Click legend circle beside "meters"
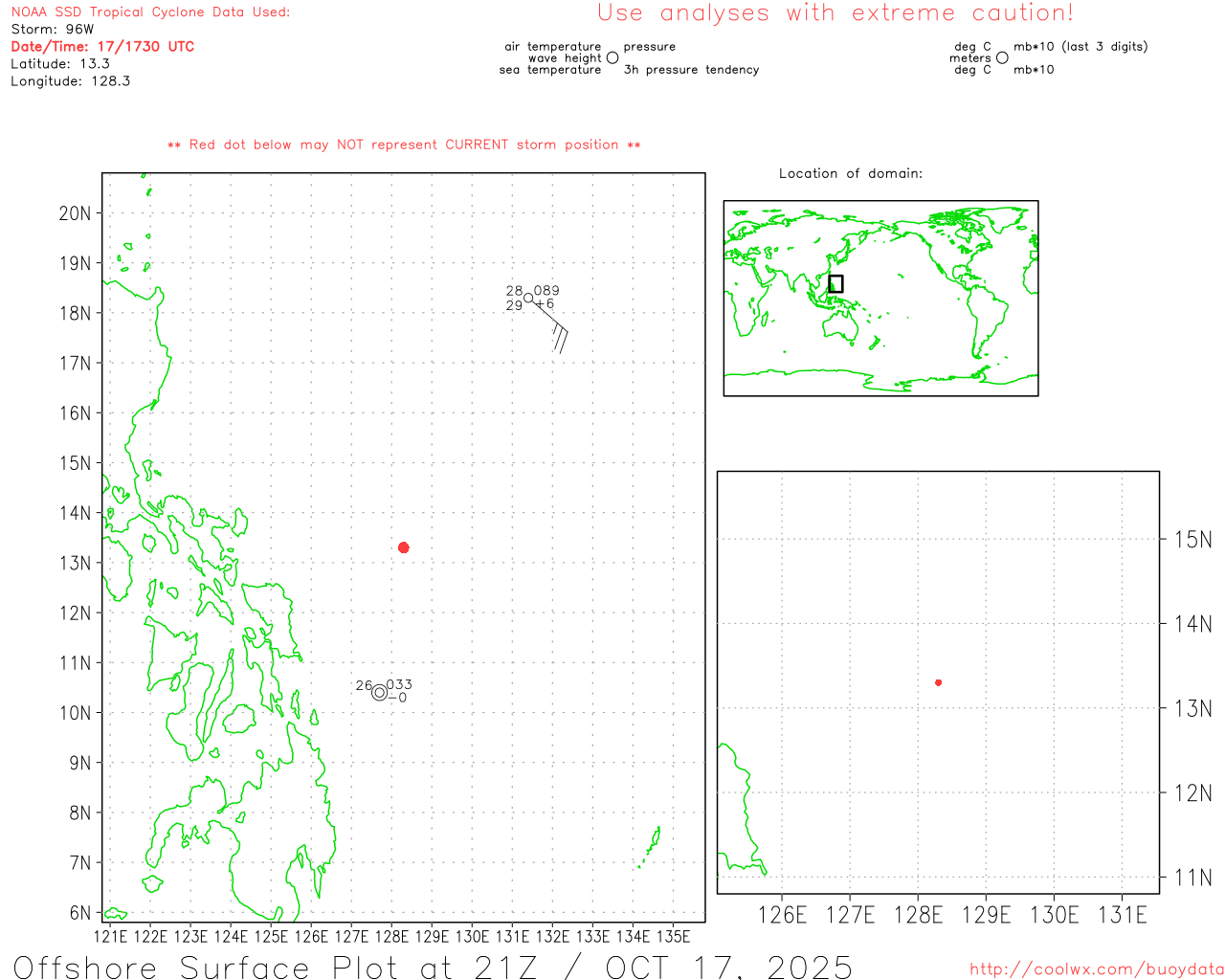Image resolution: width=1225 pixels, height=980 pixels. pos(1002,58)
